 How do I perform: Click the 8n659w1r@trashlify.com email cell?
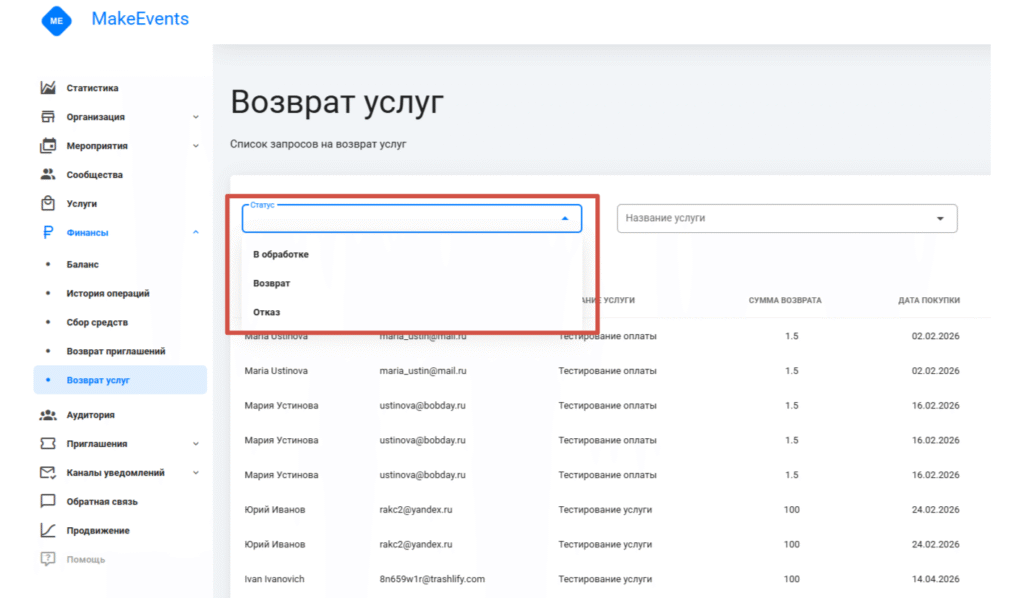point(432,578)
